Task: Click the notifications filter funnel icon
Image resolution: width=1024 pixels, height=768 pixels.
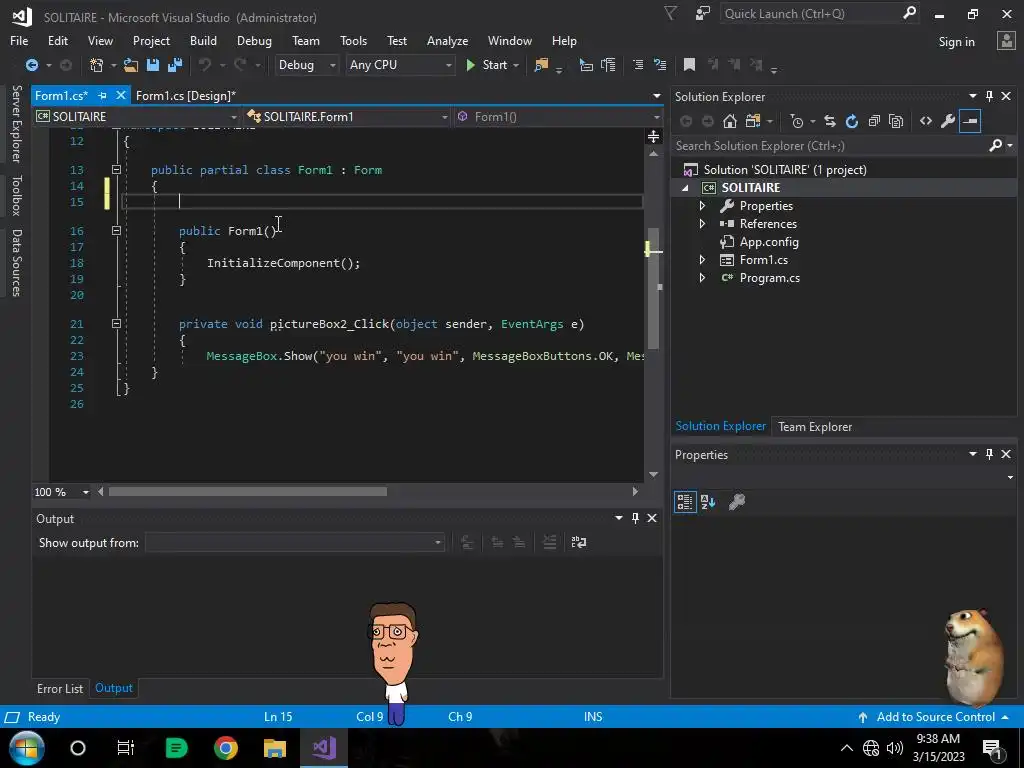Action: (x=670, y=13)
